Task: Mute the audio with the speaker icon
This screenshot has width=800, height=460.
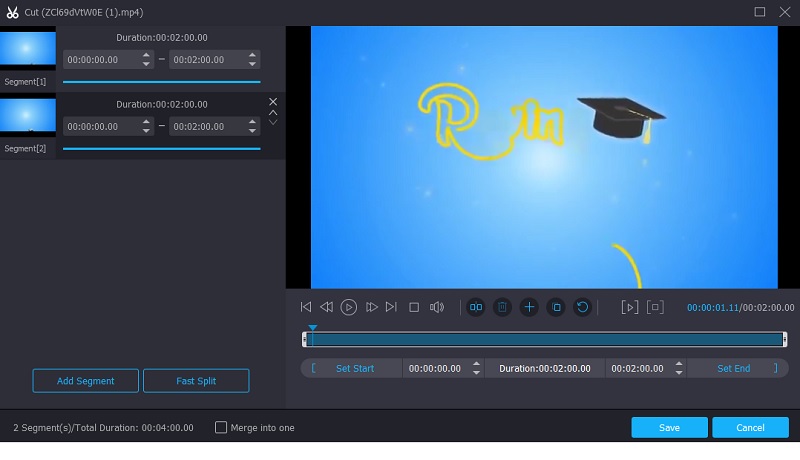Action: 437,307
